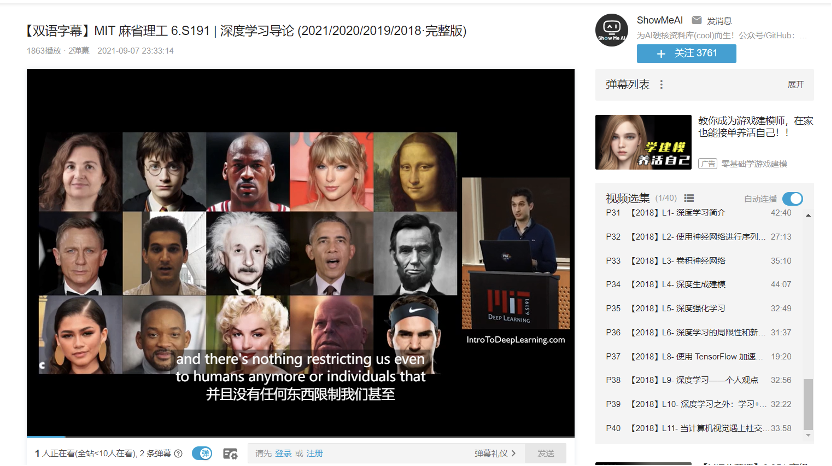The height and width of the screenshot is (466, 832).
Task: Click the danmaku text input field
Action: pos(386,453)
